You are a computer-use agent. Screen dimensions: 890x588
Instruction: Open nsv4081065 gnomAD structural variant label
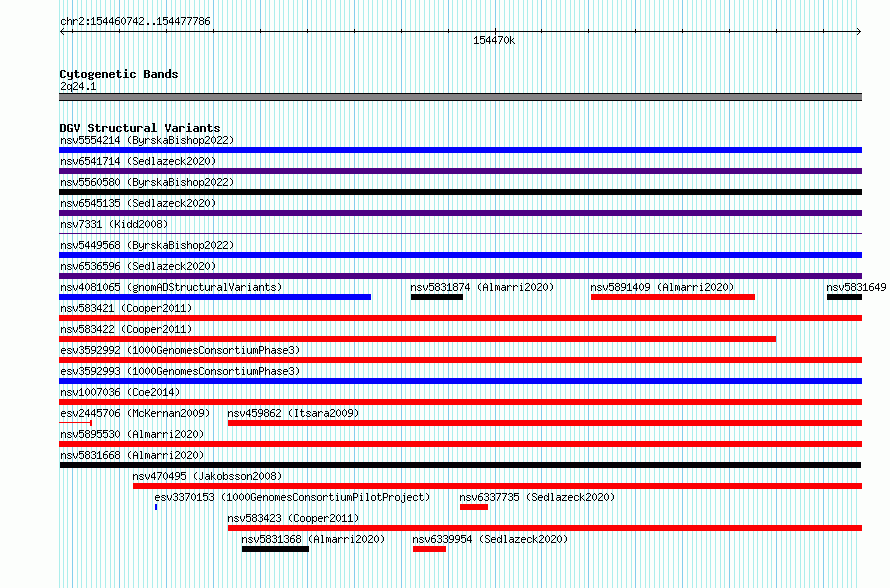pos(171,287)
